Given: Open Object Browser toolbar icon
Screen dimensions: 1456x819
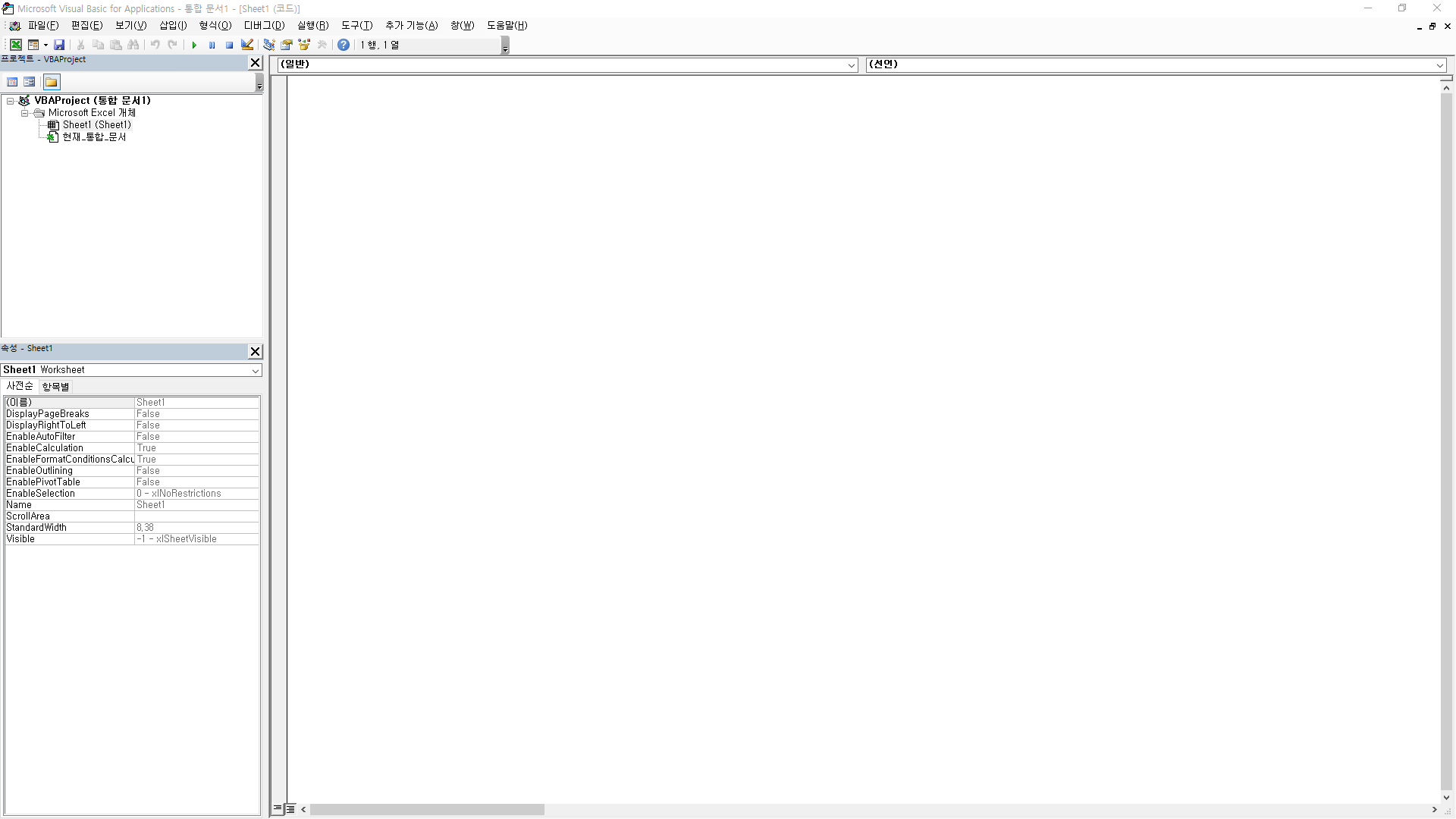Looking at the screenshot, I should 304,45.
